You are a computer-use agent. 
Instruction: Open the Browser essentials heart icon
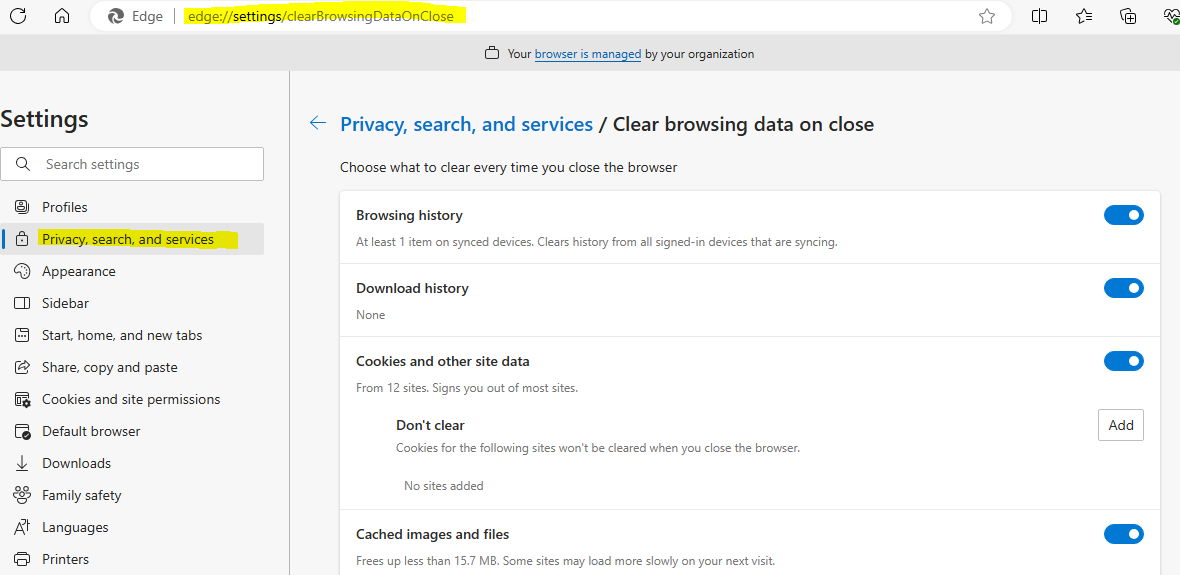pyautogui.click(x=1170, y=16)
